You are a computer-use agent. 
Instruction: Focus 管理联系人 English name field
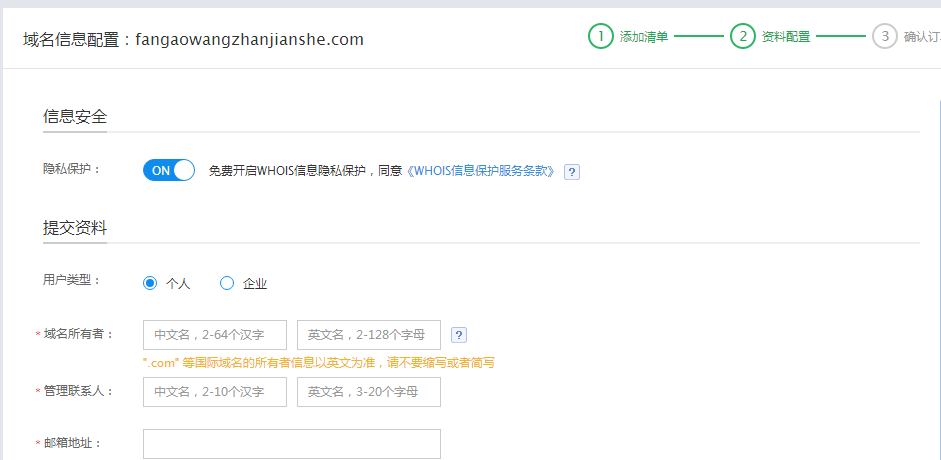pyautogui.click(x=369, y=392)
